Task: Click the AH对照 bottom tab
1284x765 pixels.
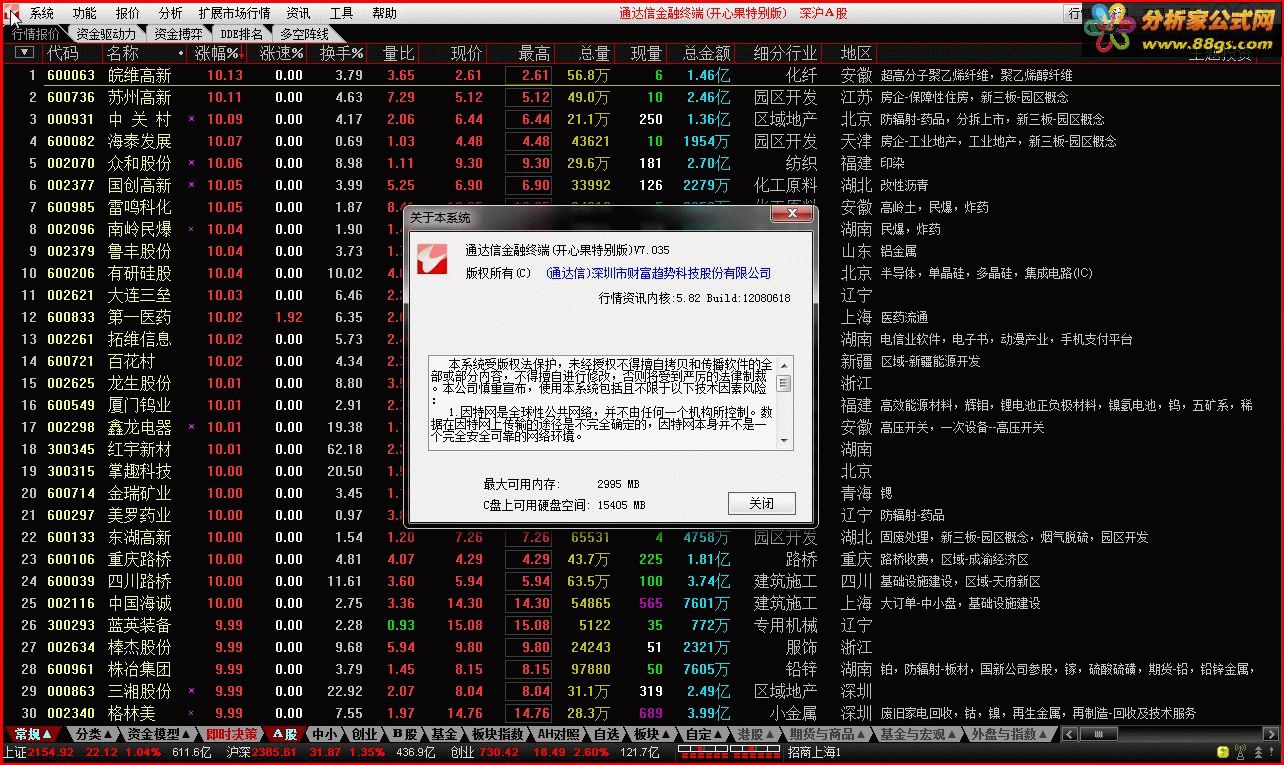Action: coord(558,734)
